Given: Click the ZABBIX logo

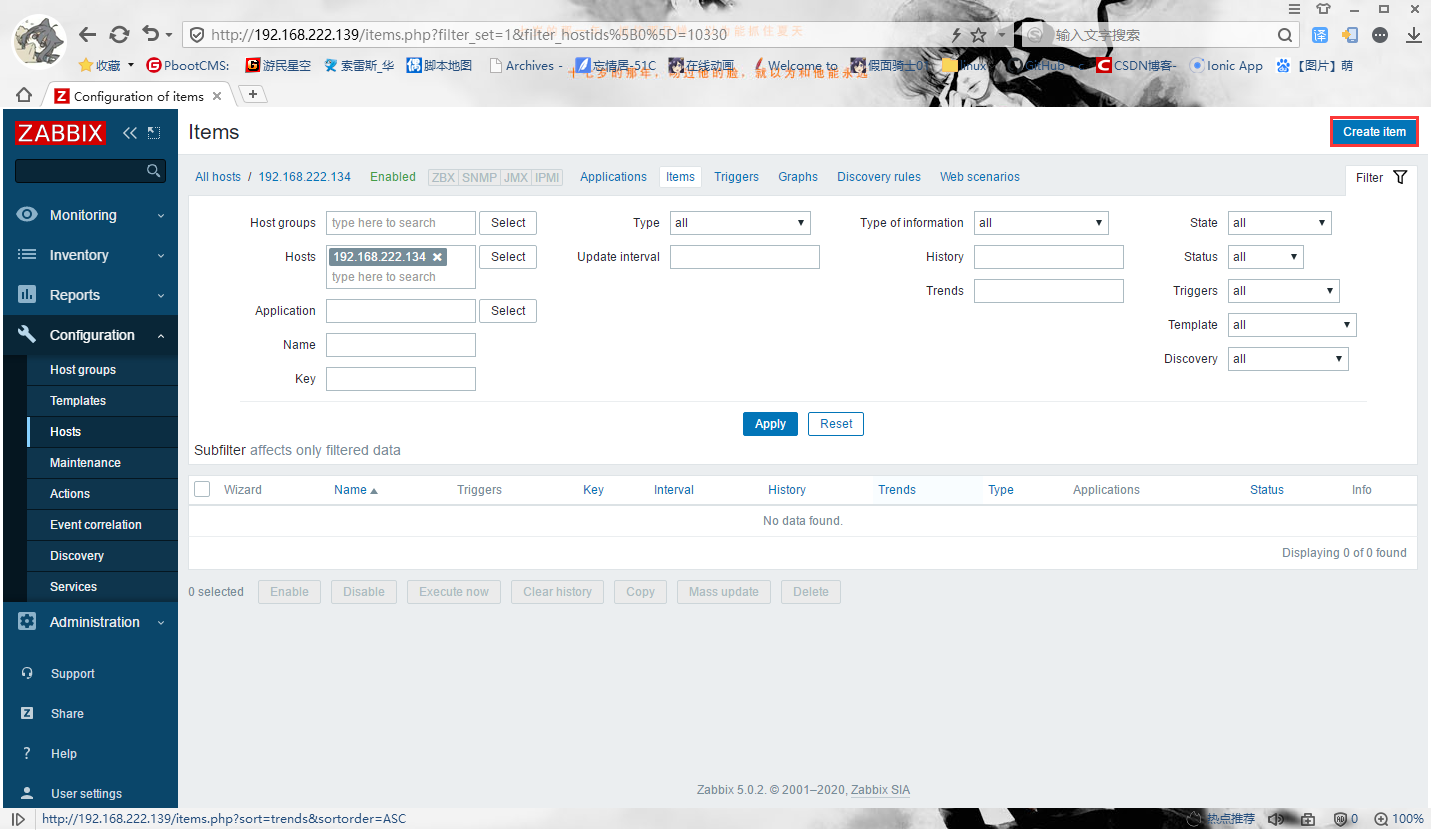Looking at the screenshot, I should coord(61,132).
